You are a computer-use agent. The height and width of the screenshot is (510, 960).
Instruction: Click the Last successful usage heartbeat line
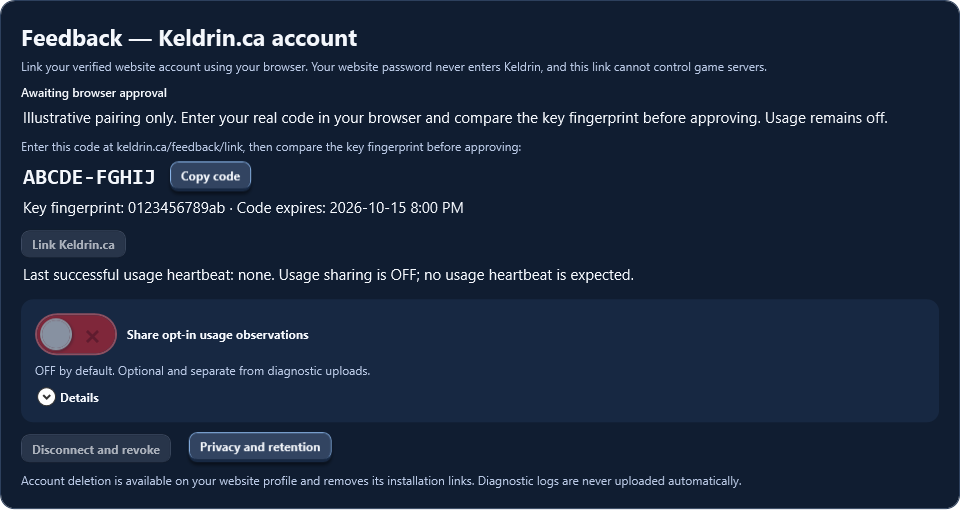[328, 275]
